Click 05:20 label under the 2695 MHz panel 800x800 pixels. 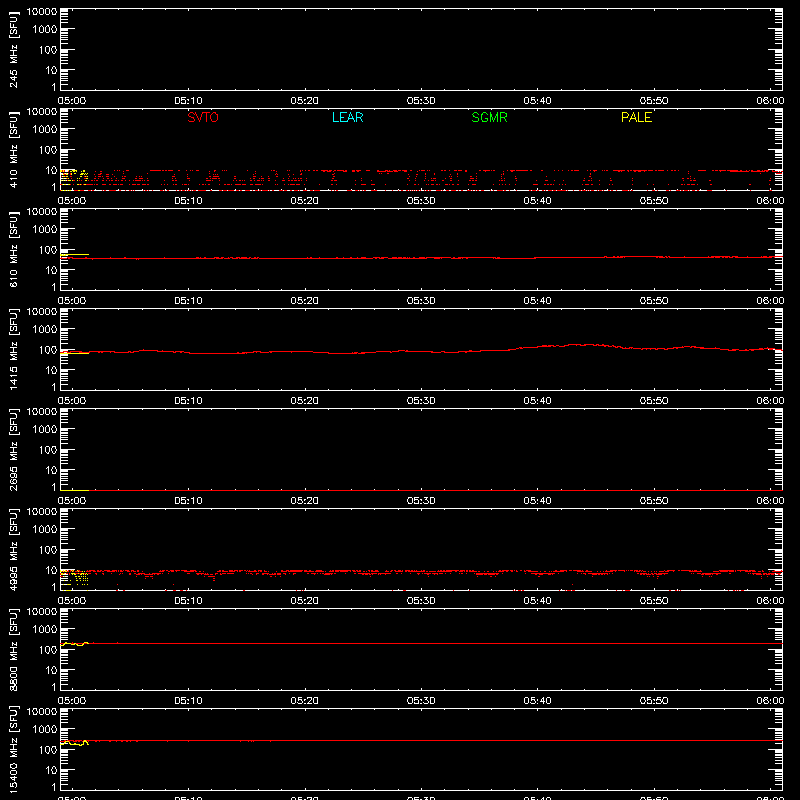pos(305,501)
